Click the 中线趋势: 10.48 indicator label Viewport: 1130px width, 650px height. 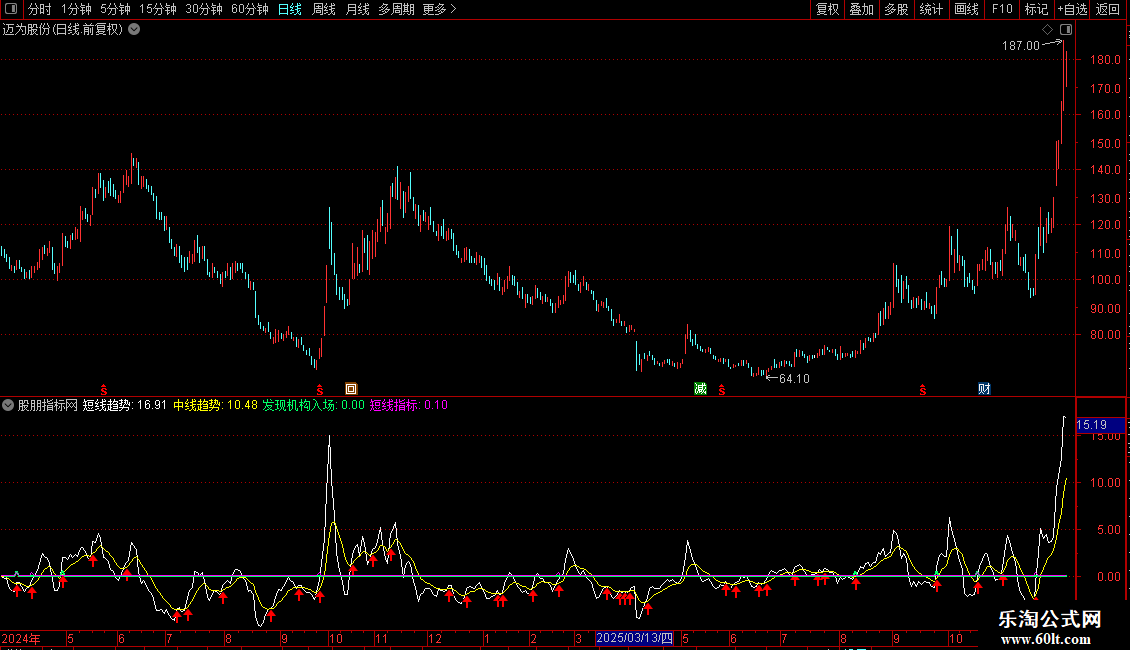[x=215, y=405]
